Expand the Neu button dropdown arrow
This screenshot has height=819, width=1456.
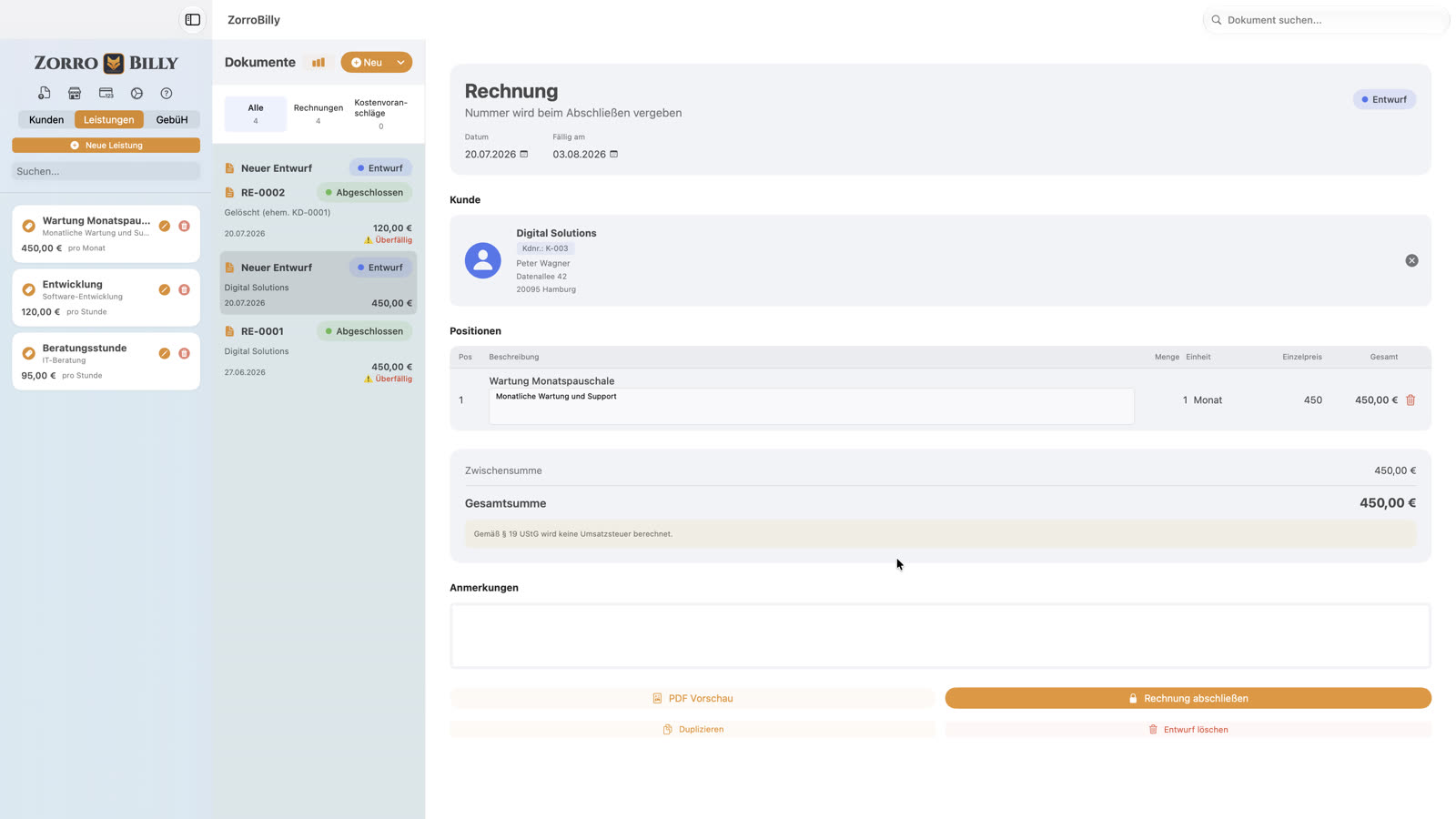tap(400, 63)
